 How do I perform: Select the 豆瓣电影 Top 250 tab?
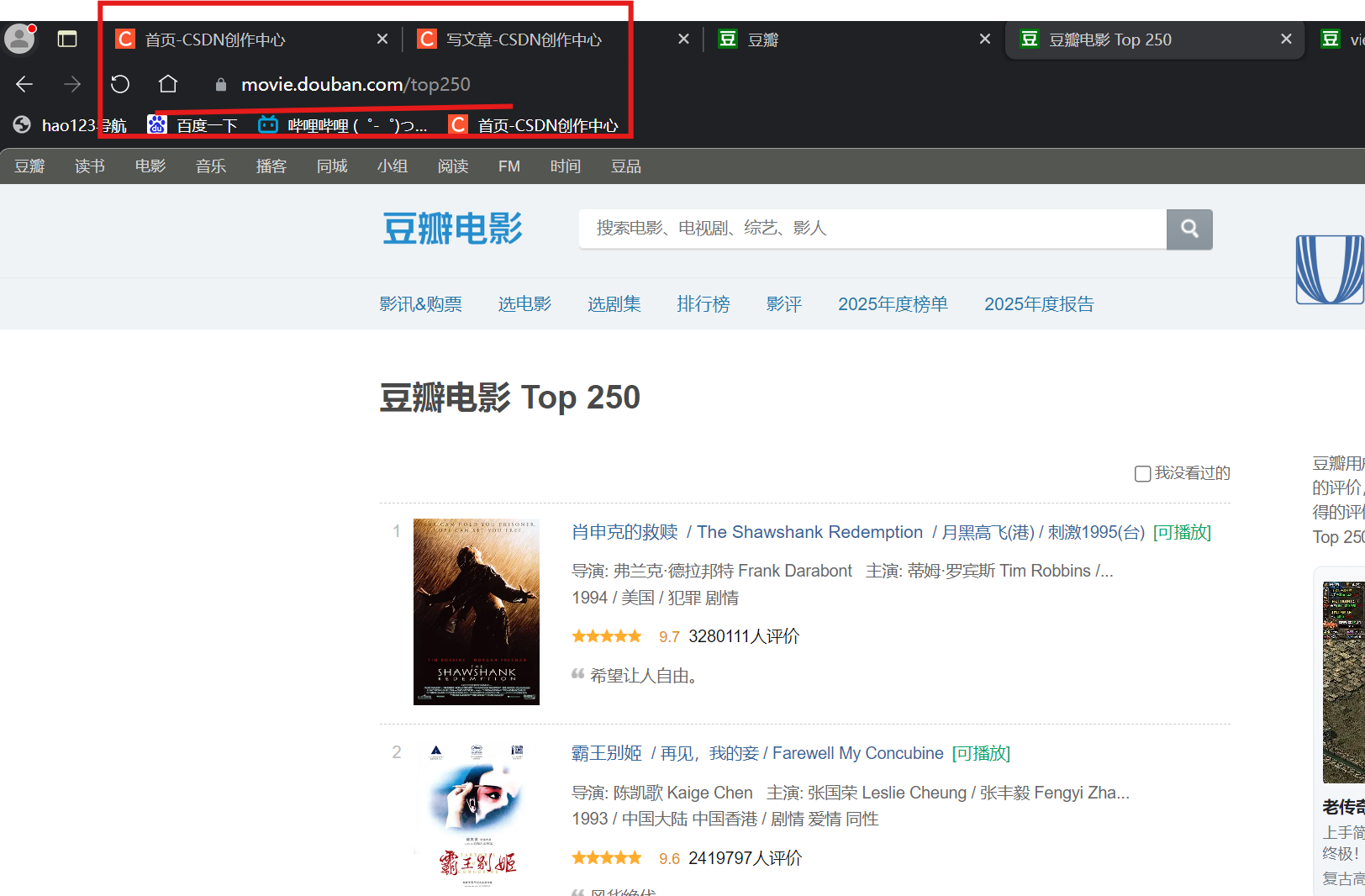click(1109, 40)
